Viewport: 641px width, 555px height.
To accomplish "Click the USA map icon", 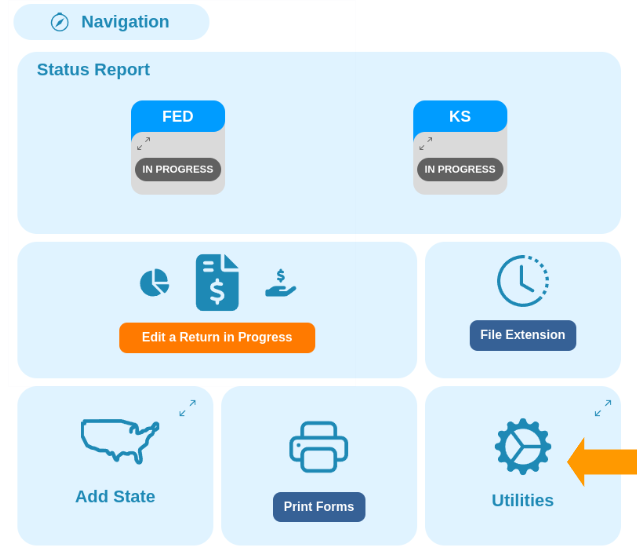I will point(120,441).
